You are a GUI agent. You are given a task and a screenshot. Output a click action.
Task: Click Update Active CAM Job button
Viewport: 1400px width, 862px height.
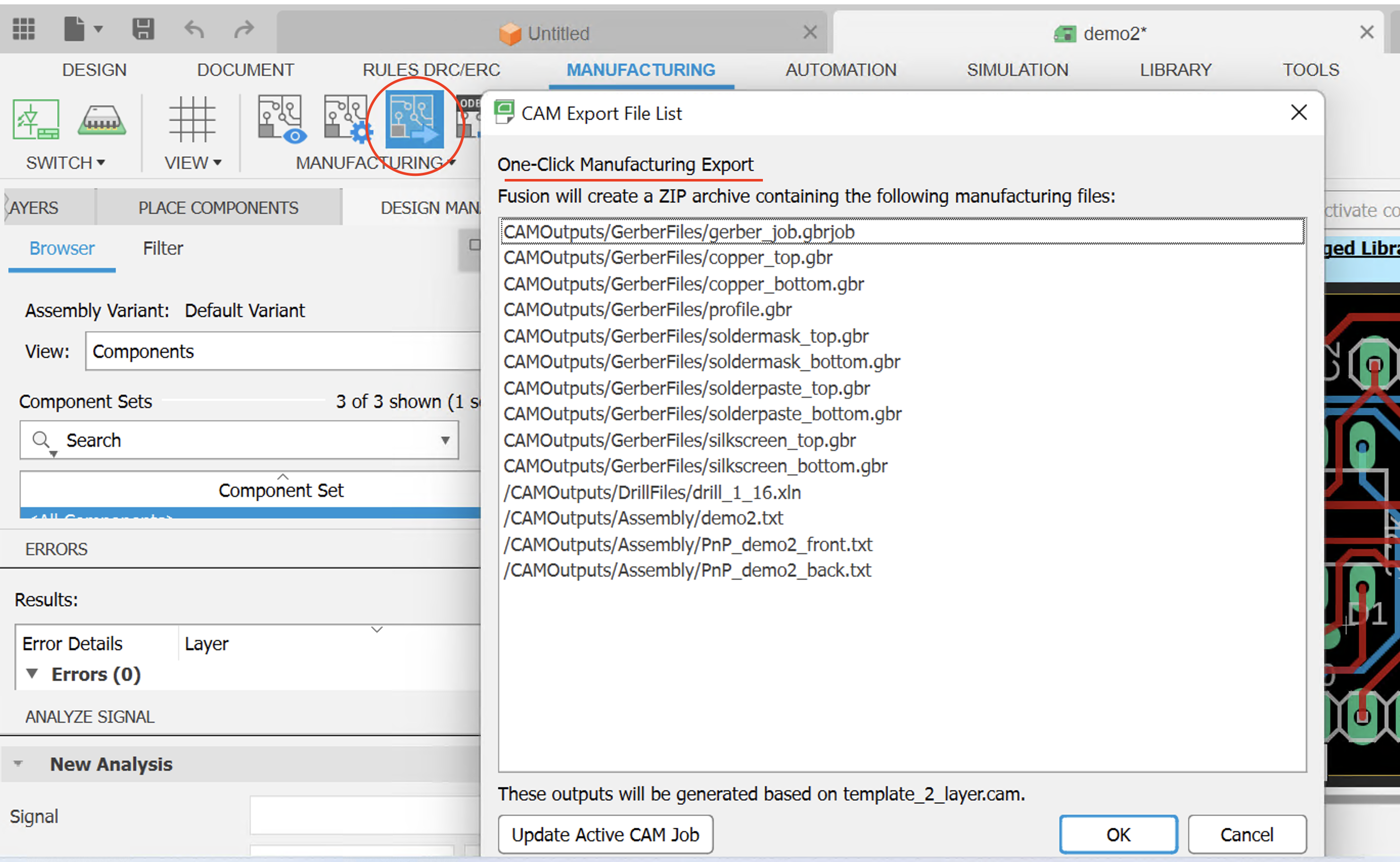[x=605, y=834]
